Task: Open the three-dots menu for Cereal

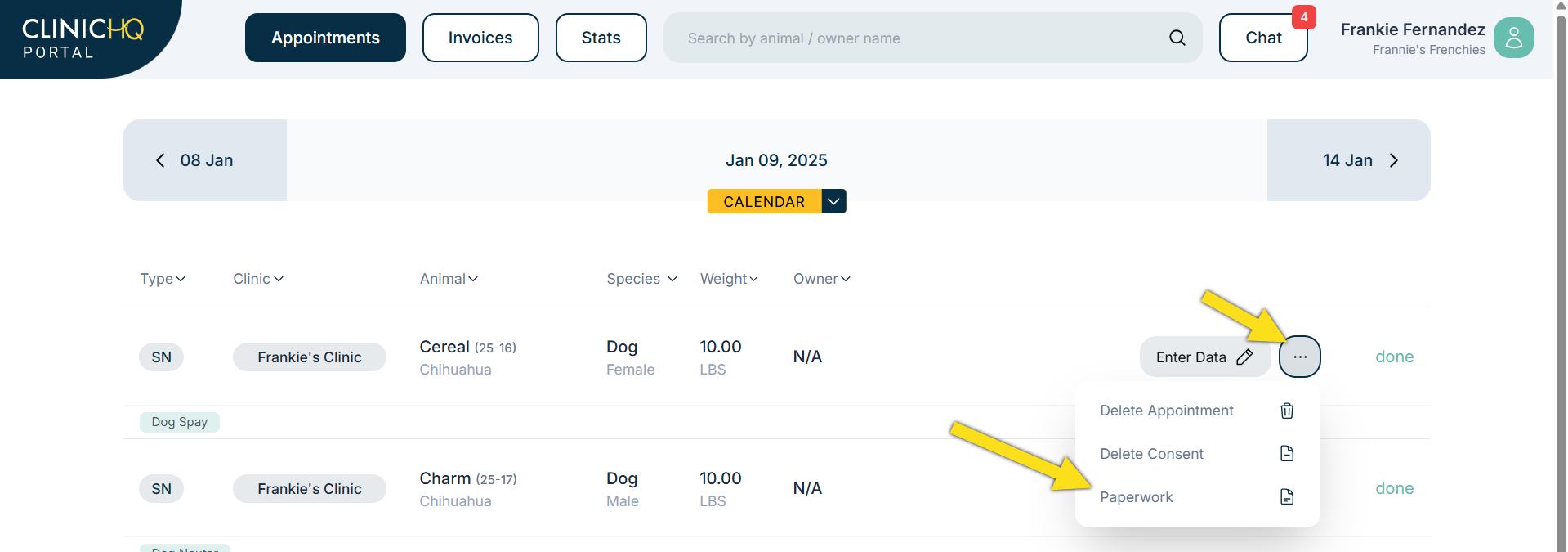Action: pyautogui.click(x=1299, y=357)
